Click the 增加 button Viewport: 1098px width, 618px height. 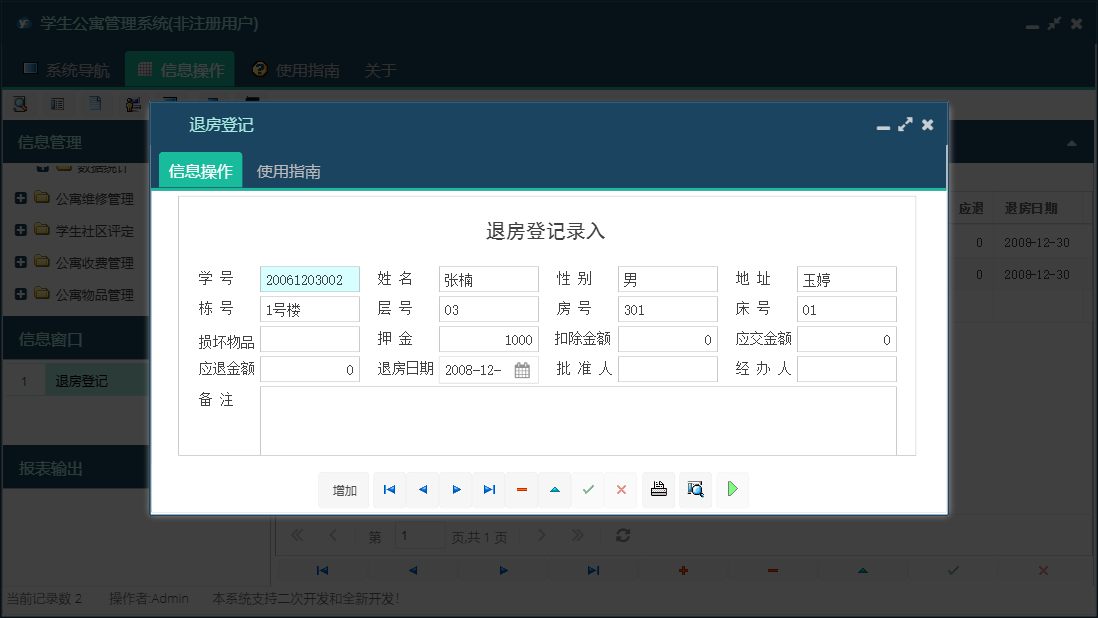point(343,490)
